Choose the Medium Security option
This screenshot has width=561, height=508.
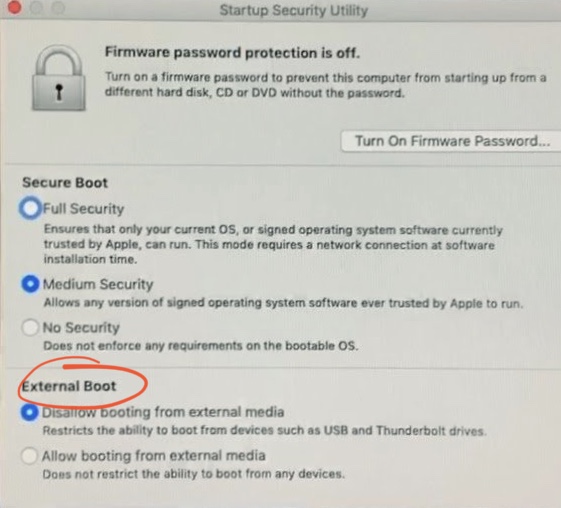30,284
